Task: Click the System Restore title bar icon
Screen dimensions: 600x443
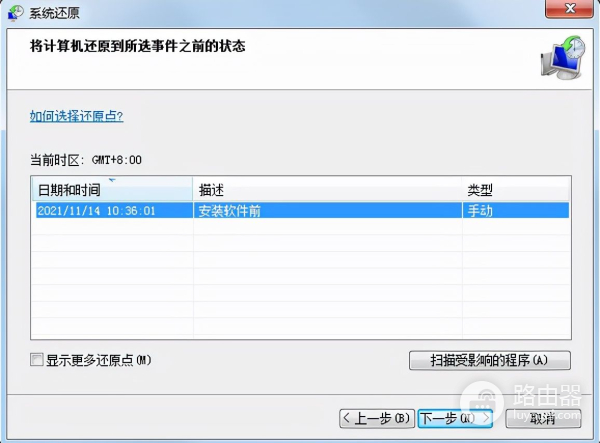Action: 15,13
